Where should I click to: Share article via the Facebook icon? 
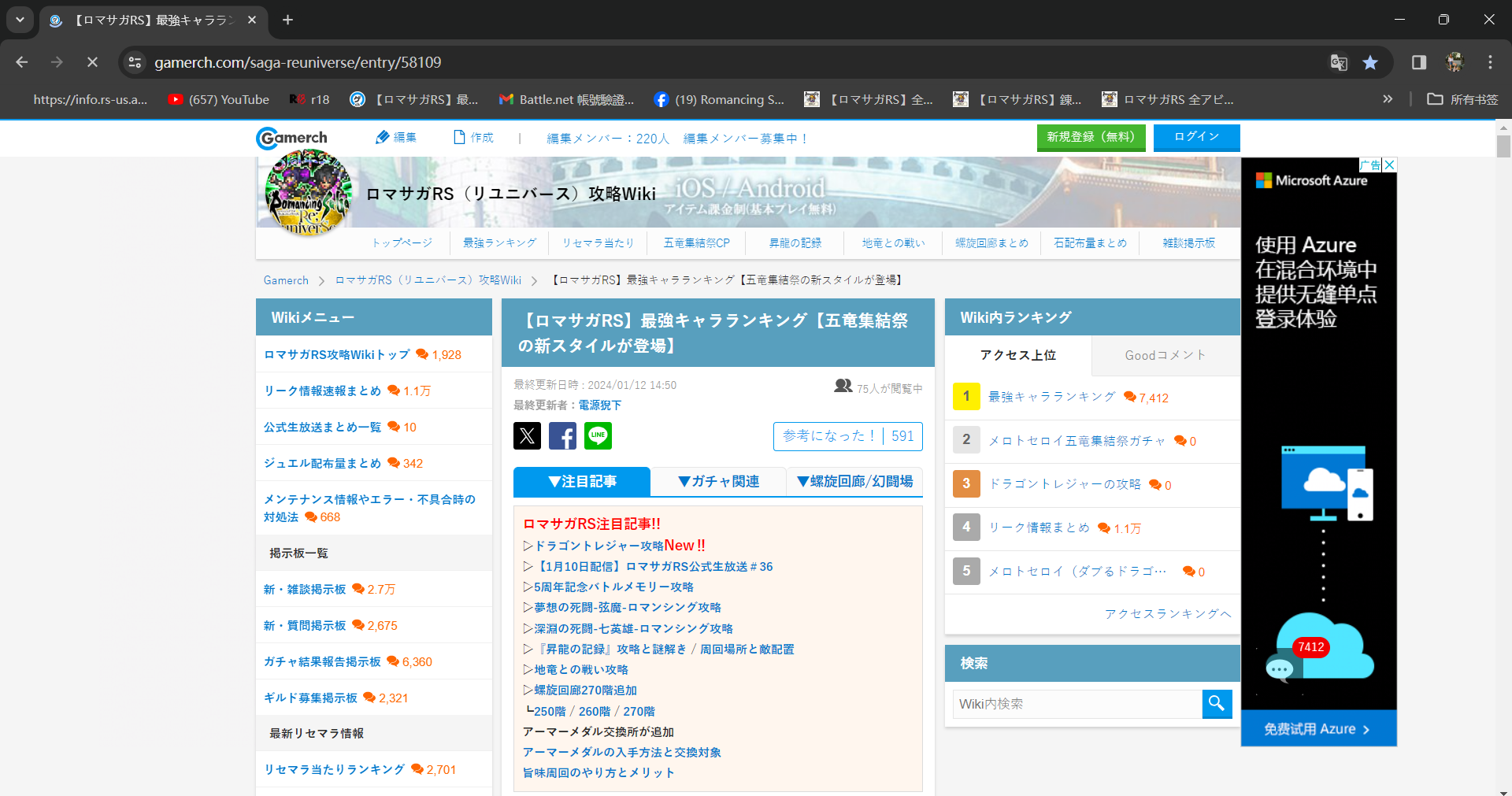coord(562,435)
